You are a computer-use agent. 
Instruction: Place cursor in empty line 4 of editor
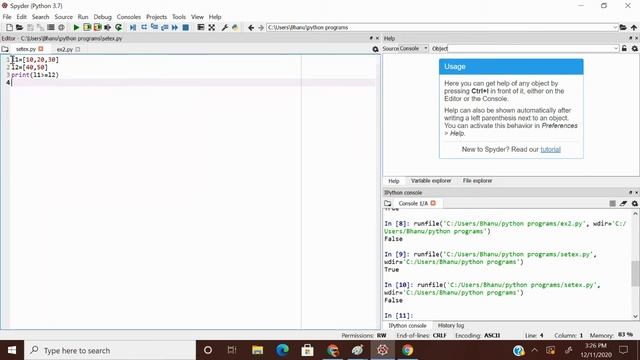[192, 82]
